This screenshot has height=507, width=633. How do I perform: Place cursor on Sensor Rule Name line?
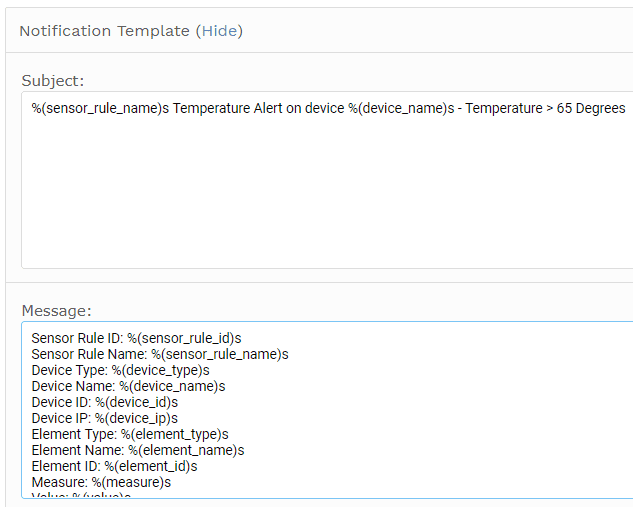tap(160, 354)
